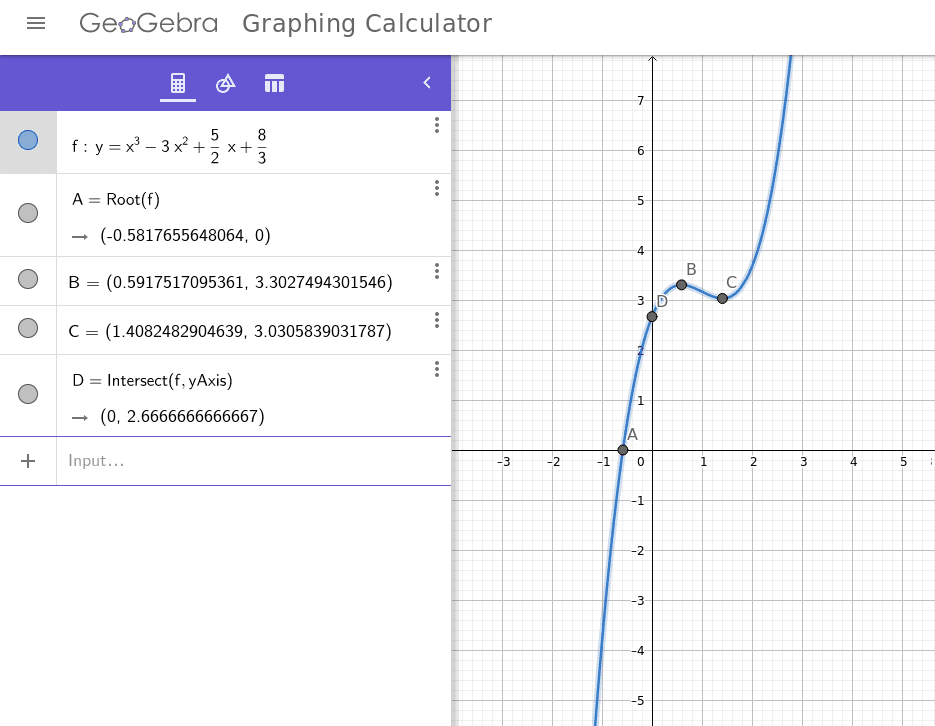Open the Table of values view
Image resolution: width=935 pixels, height=726 pixels.
[274, 83]
